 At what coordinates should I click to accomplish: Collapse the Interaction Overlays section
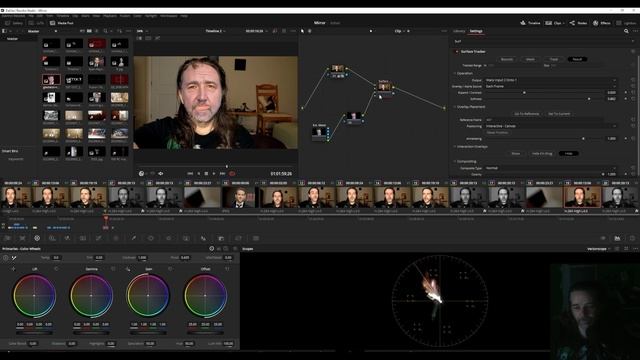click(x=455, y=147)
